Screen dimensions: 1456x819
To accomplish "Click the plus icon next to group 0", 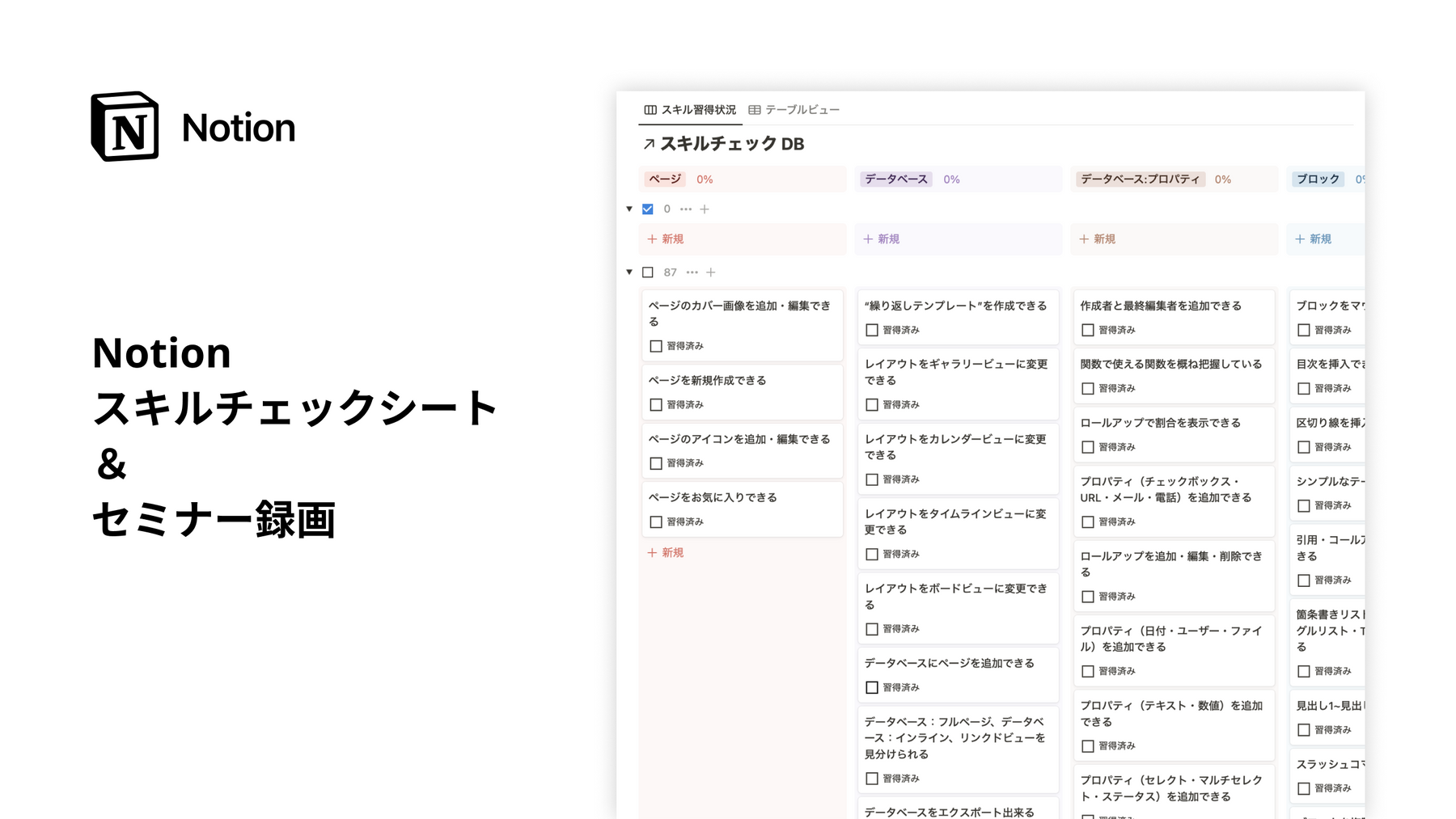I will (705, 209).
